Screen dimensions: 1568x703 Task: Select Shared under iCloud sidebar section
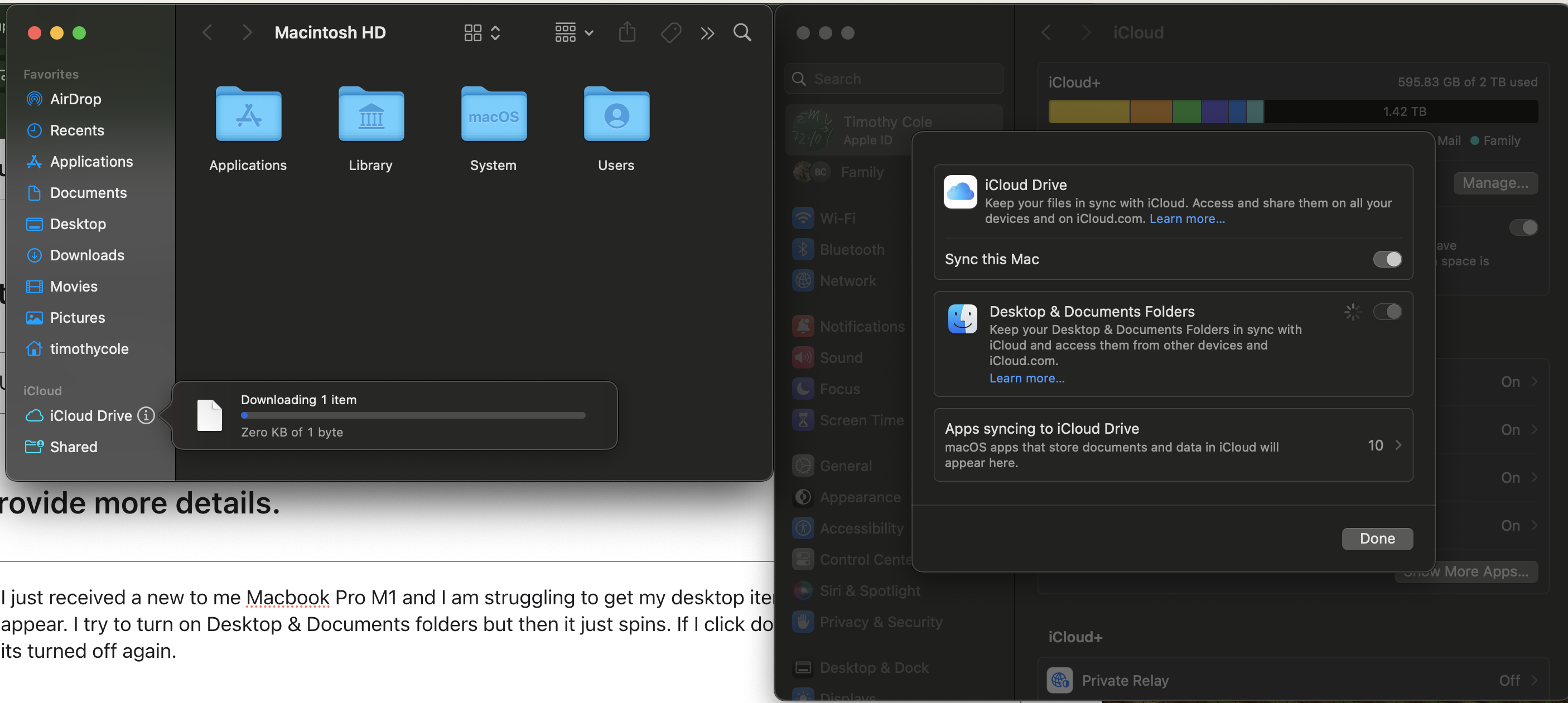[x=74, y=447]
